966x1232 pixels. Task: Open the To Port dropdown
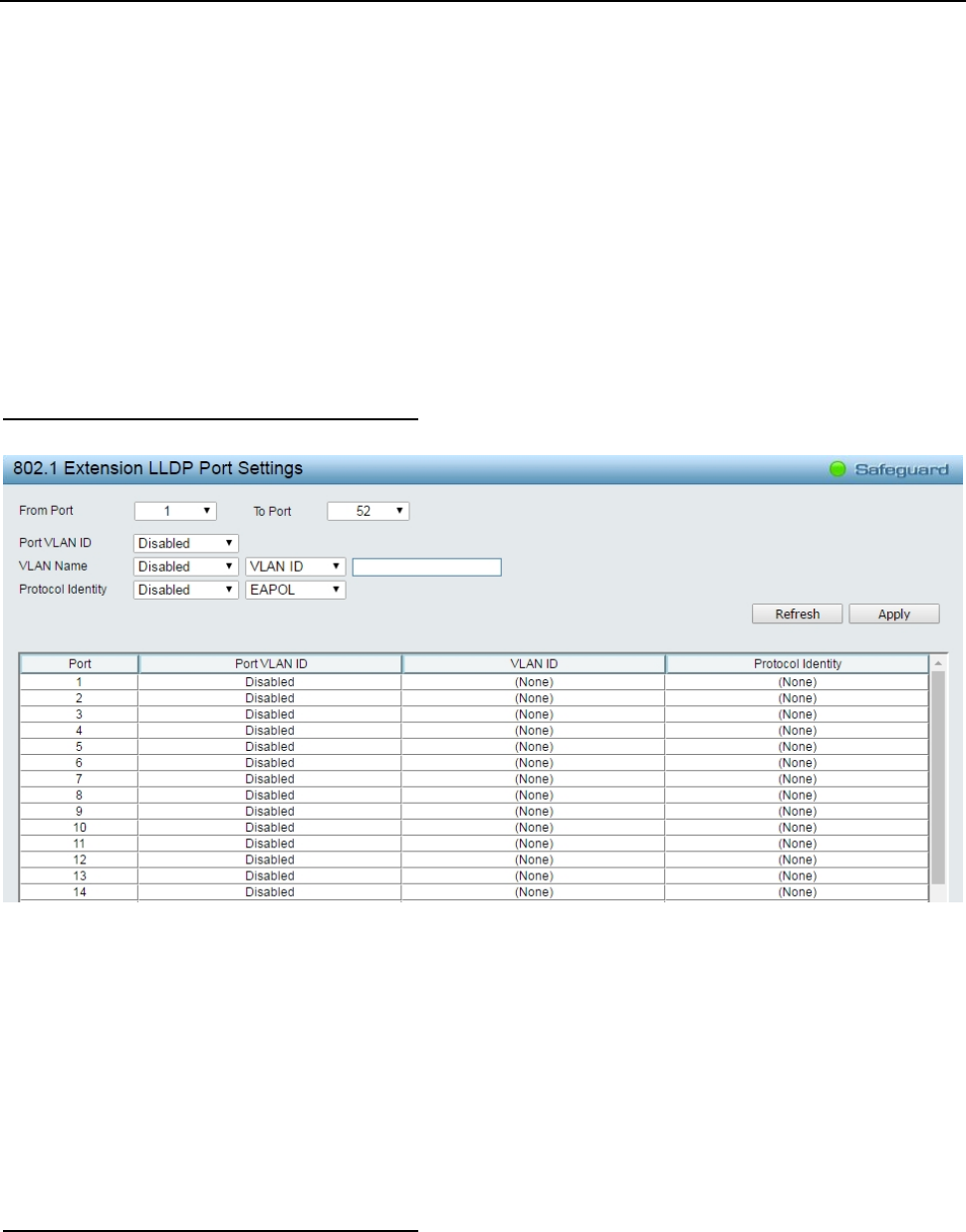pyautogui.click(x=368, y=511)
